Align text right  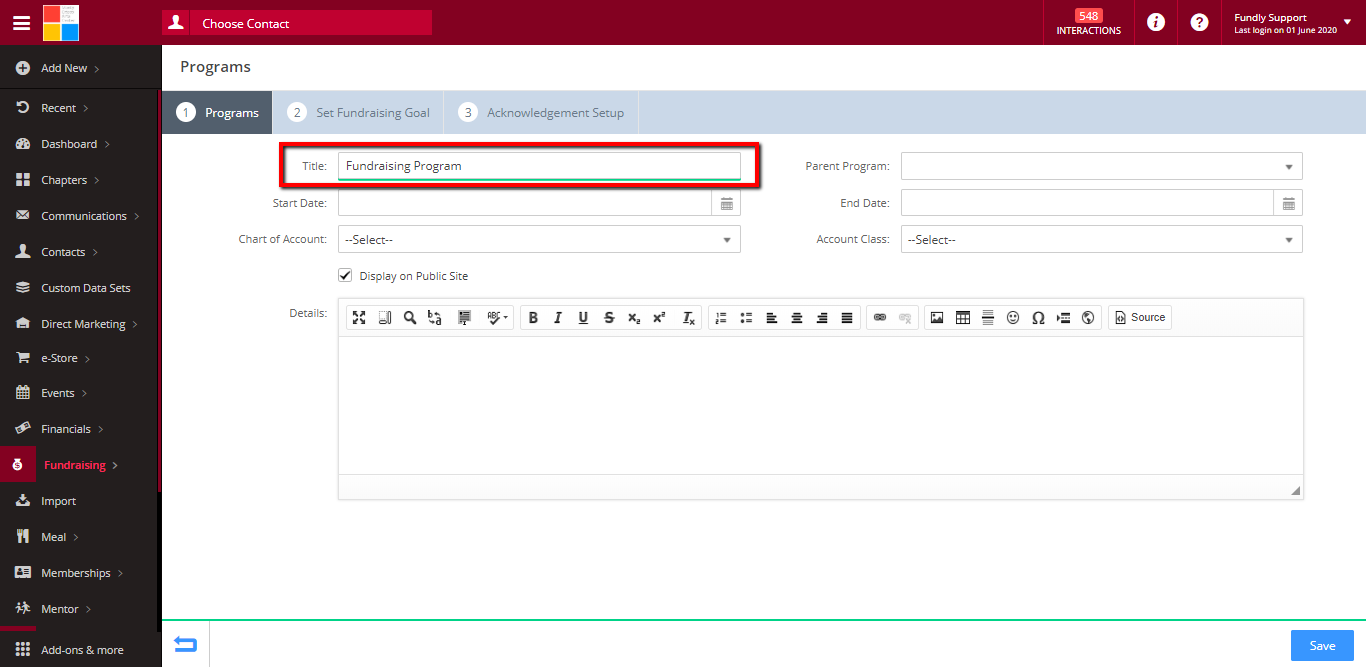tap(822, 317)
